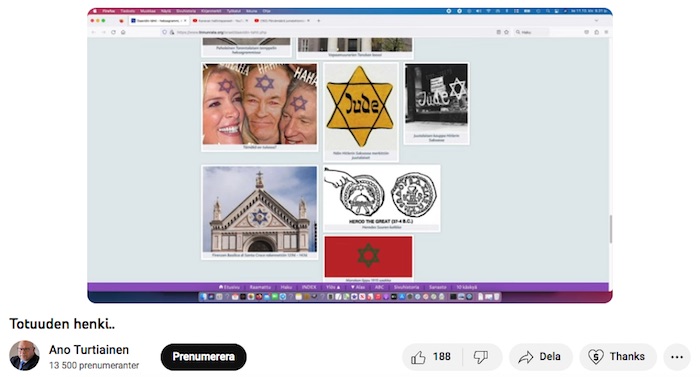Open the Ano Turtiainen channel name link
Viewport: 700px width, 377px height.
89,350
